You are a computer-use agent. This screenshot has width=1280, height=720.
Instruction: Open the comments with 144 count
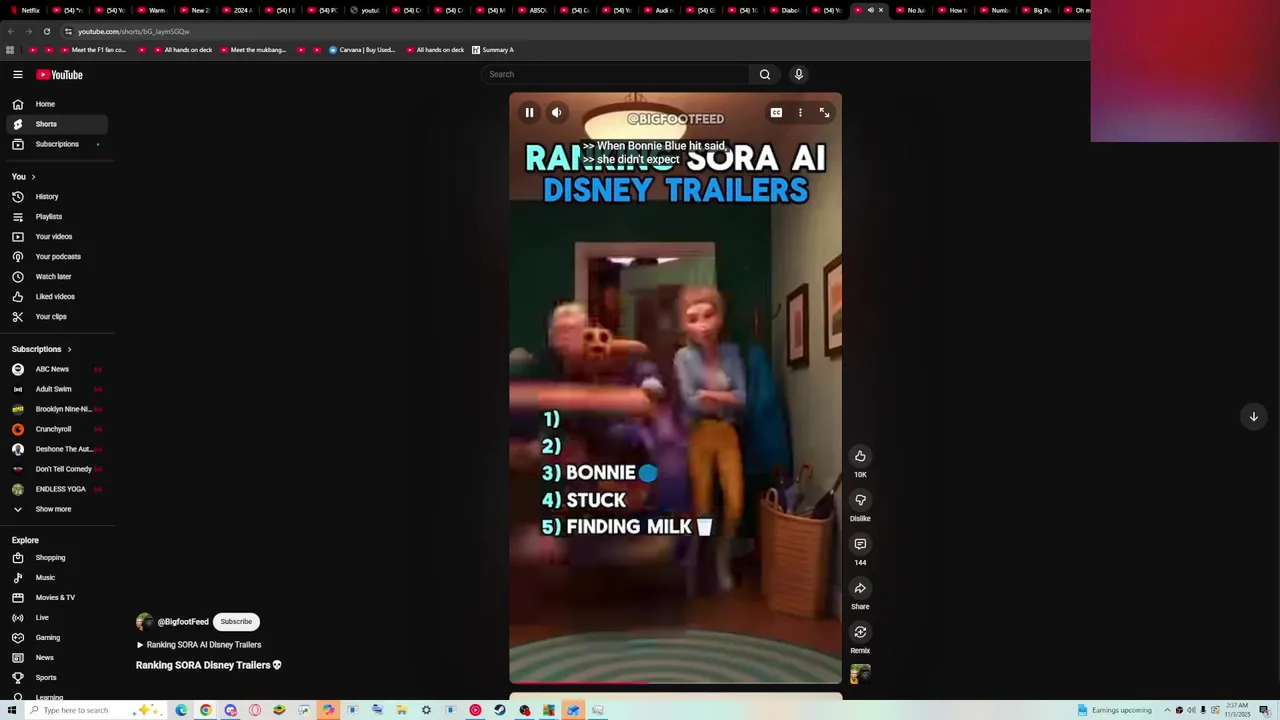pos(860,544)
